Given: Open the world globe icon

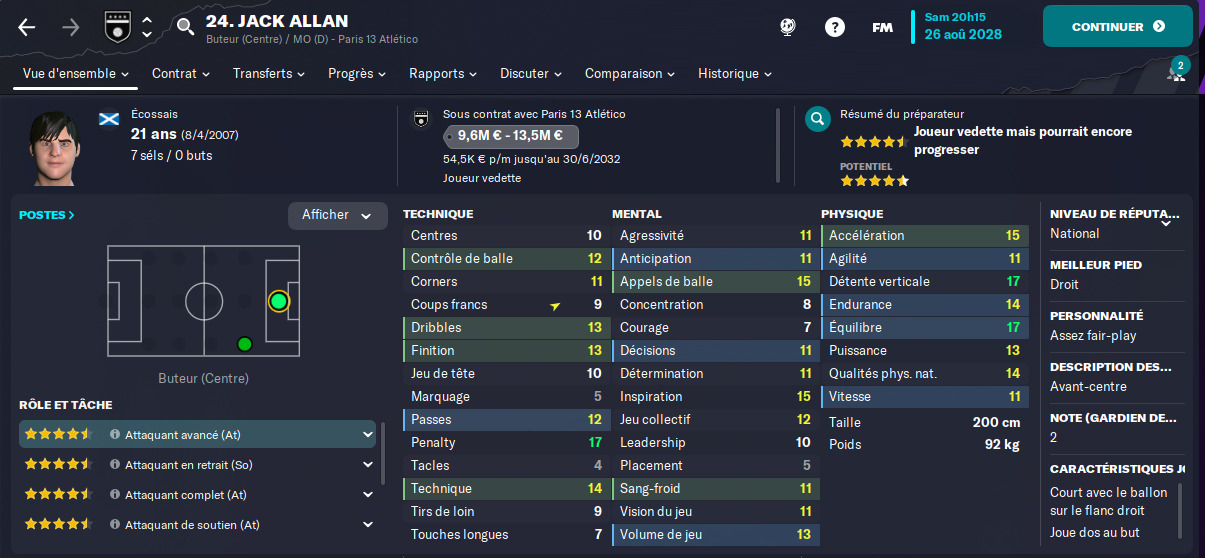Looking at the screenshot, I should coord(788,27).
